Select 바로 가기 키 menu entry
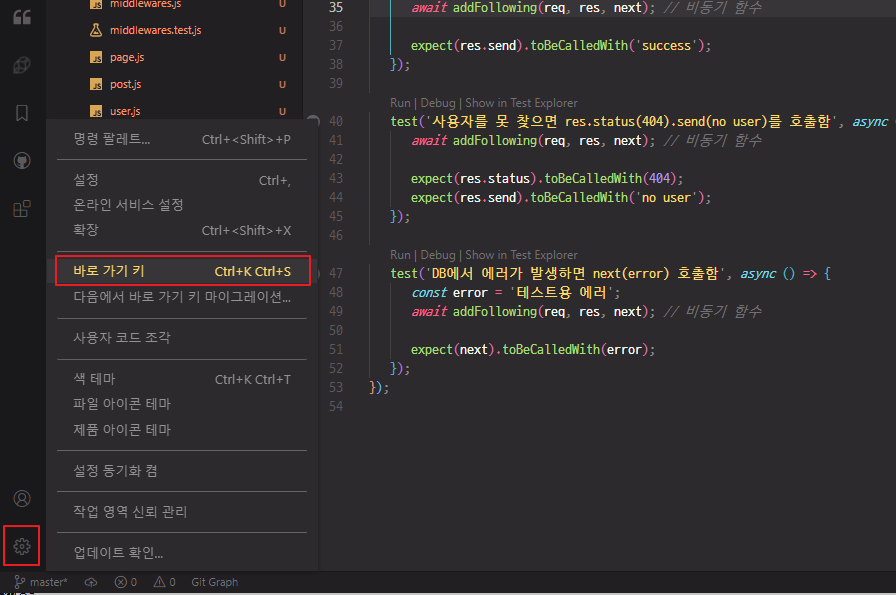The width and height of the screenshot is (896, 595). pyautogui.click(x=182, y=271)
